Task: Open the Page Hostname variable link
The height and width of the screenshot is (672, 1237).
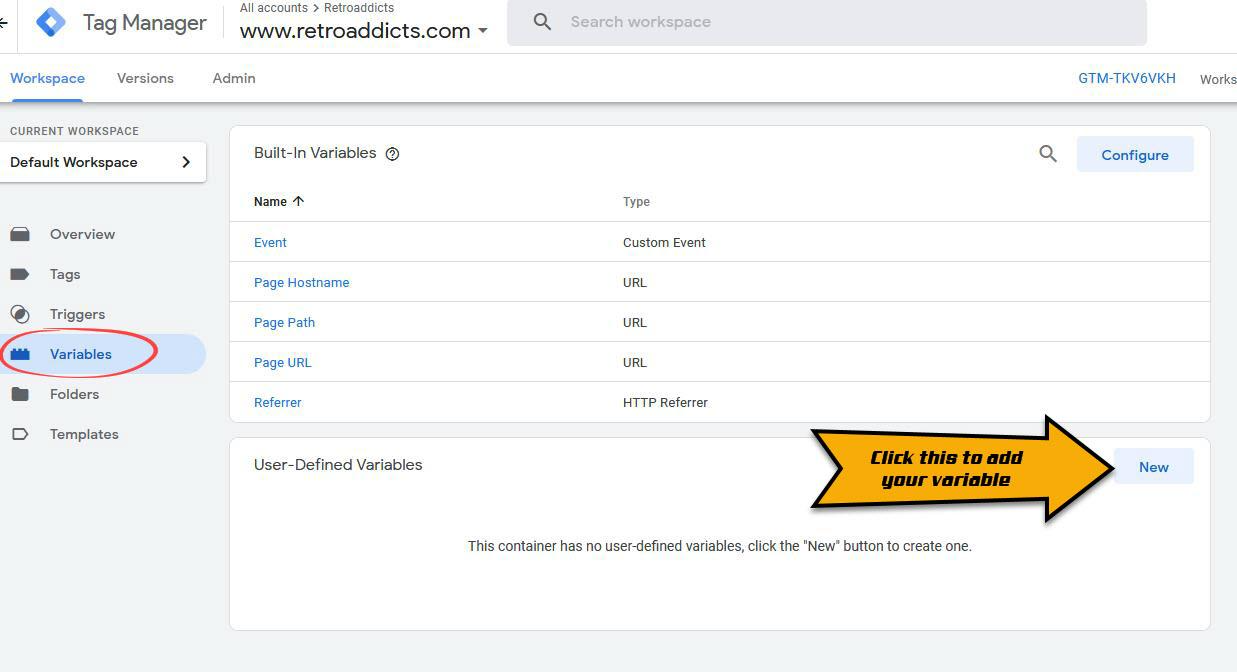Action: 301,282
